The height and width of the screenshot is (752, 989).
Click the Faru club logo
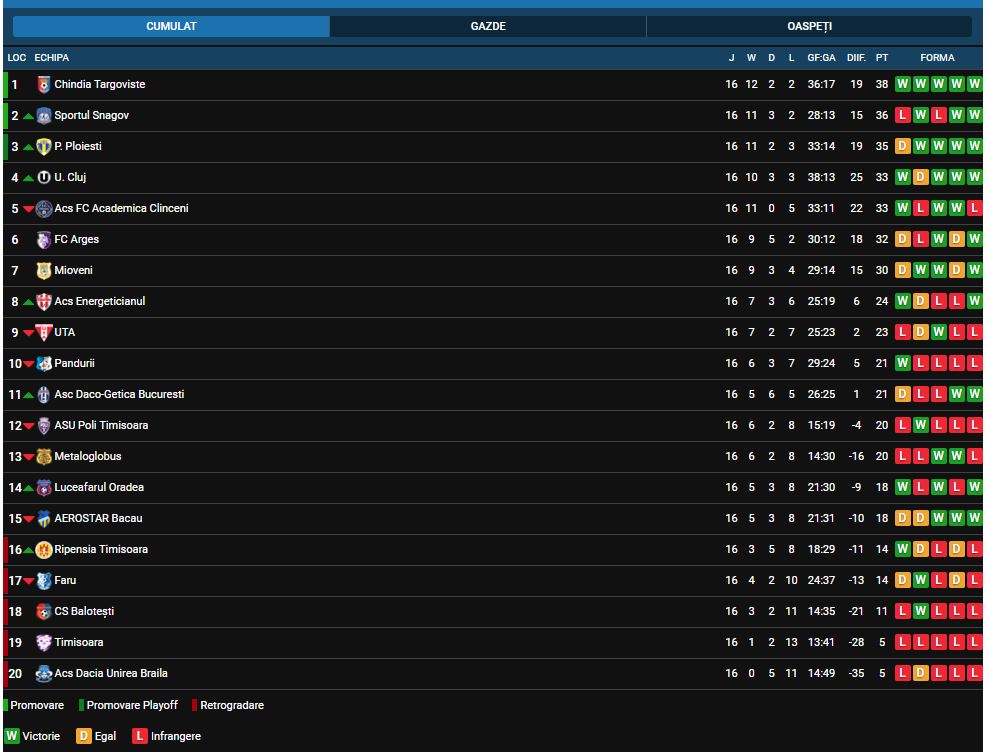click(x=44, y=580)
